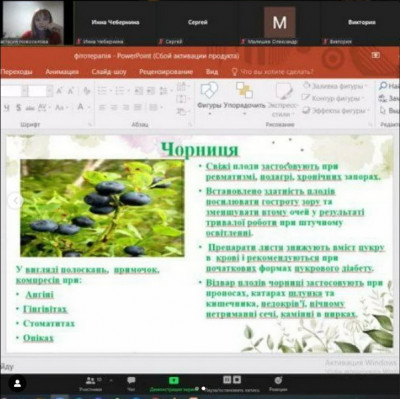Select the blueberry photo on the slide
Image resolution: width=400 pixels, height=399 pixels.
pos(102,208)
